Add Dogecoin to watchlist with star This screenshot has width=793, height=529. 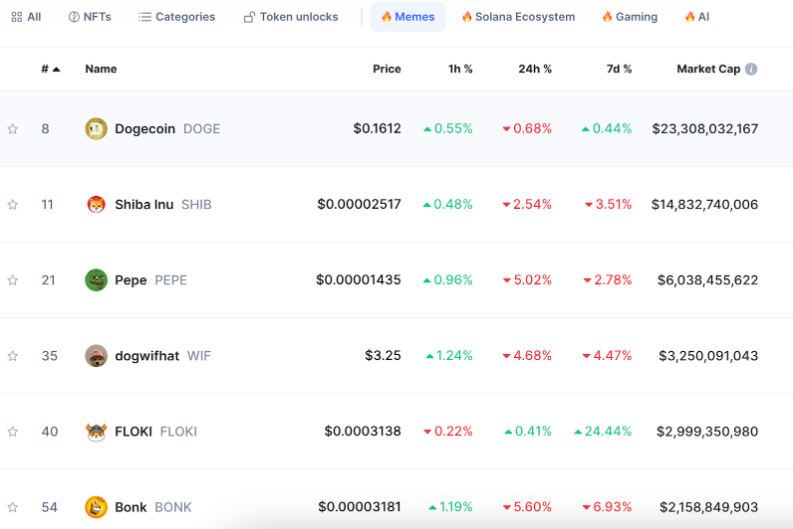pos(13,129)
